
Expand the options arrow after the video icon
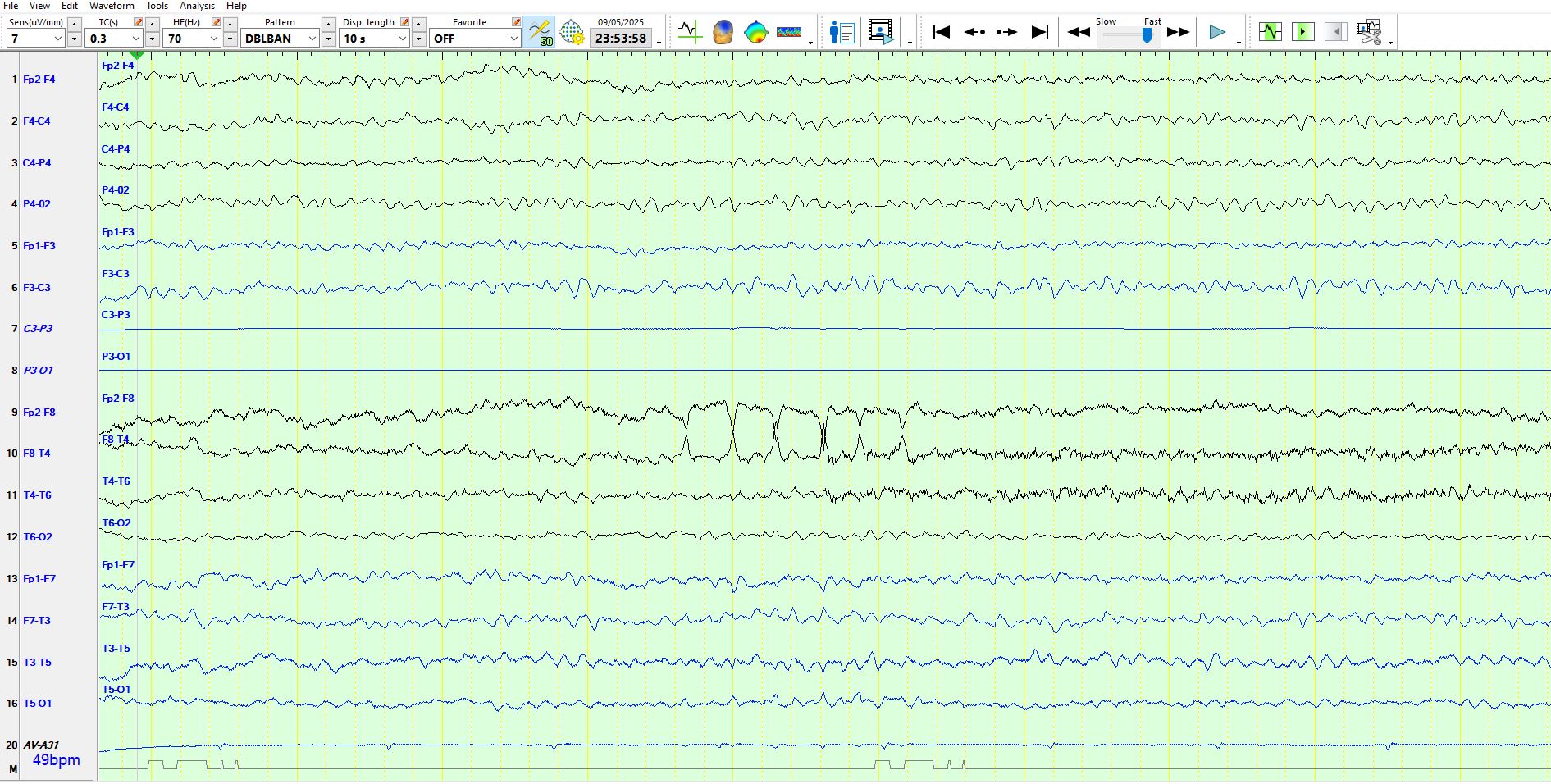(x=910, y=42)
